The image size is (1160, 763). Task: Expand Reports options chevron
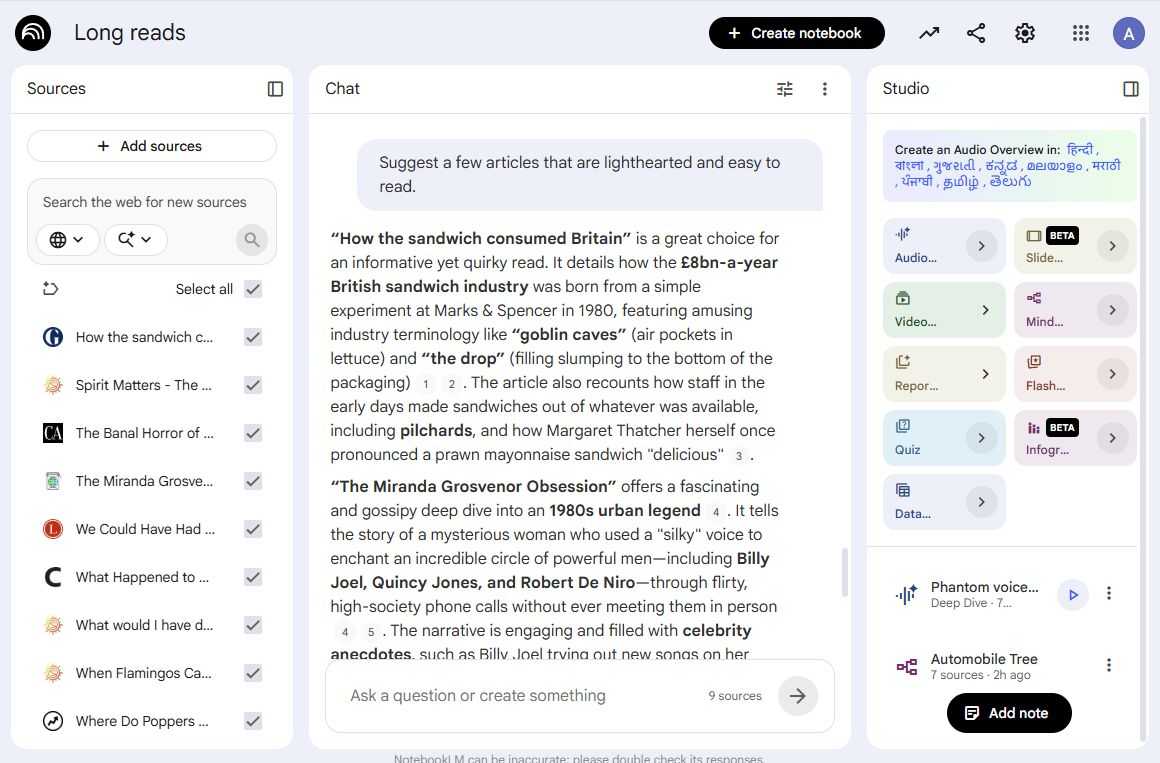pos(985,374)
